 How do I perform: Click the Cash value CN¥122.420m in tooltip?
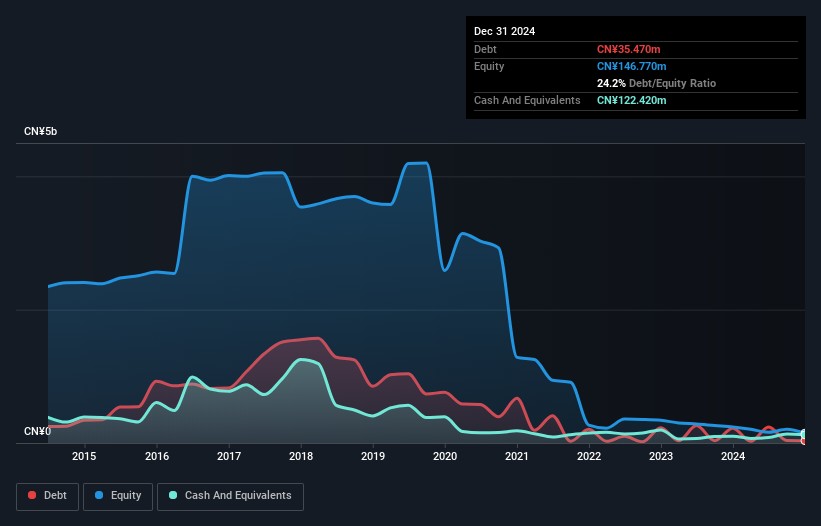(631, 100)
